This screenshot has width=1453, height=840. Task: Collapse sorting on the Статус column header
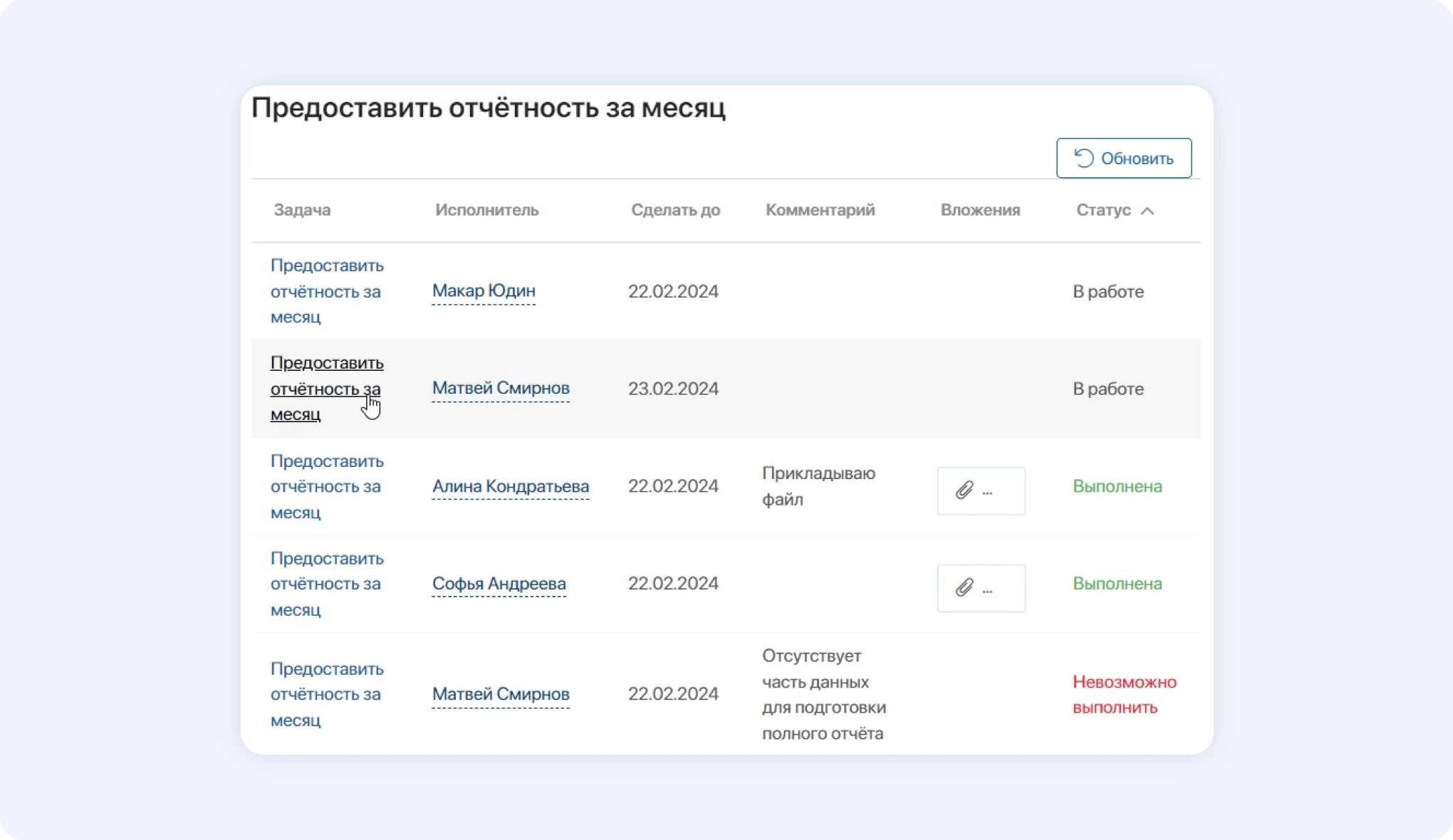click(x=1147, y=211)
